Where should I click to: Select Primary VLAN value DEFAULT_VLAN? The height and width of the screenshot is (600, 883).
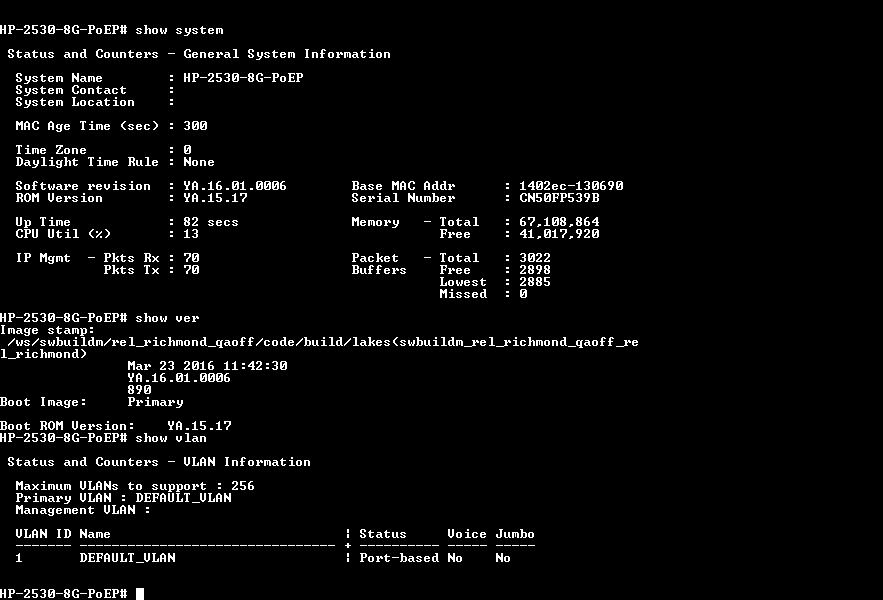pyautogui.click(x=183, y=498)
